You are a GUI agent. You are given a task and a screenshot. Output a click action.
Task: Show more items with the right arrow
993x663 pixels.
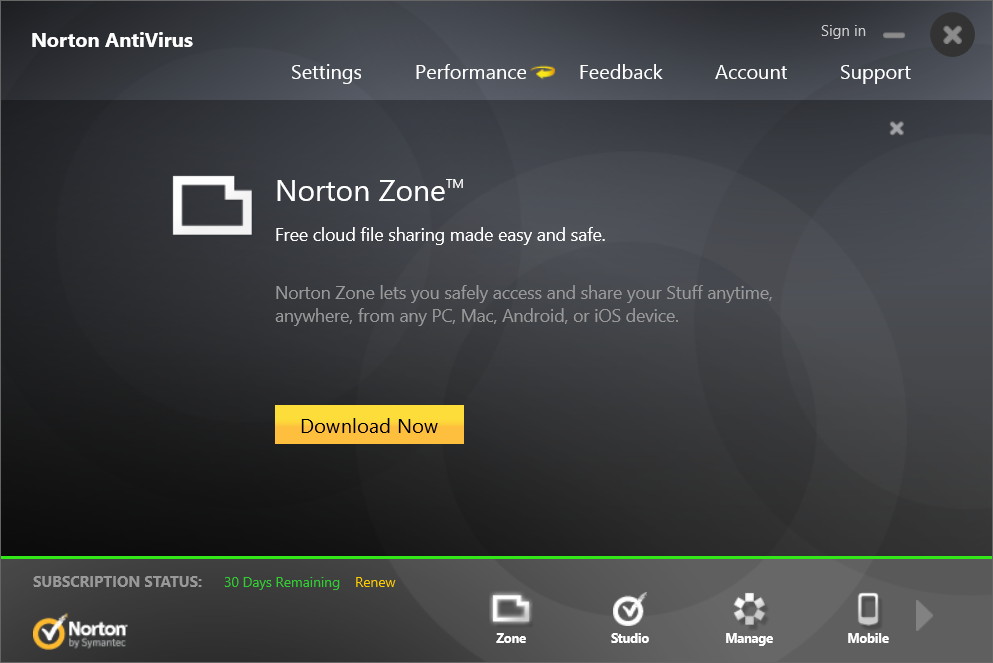(x=925, y=615)
